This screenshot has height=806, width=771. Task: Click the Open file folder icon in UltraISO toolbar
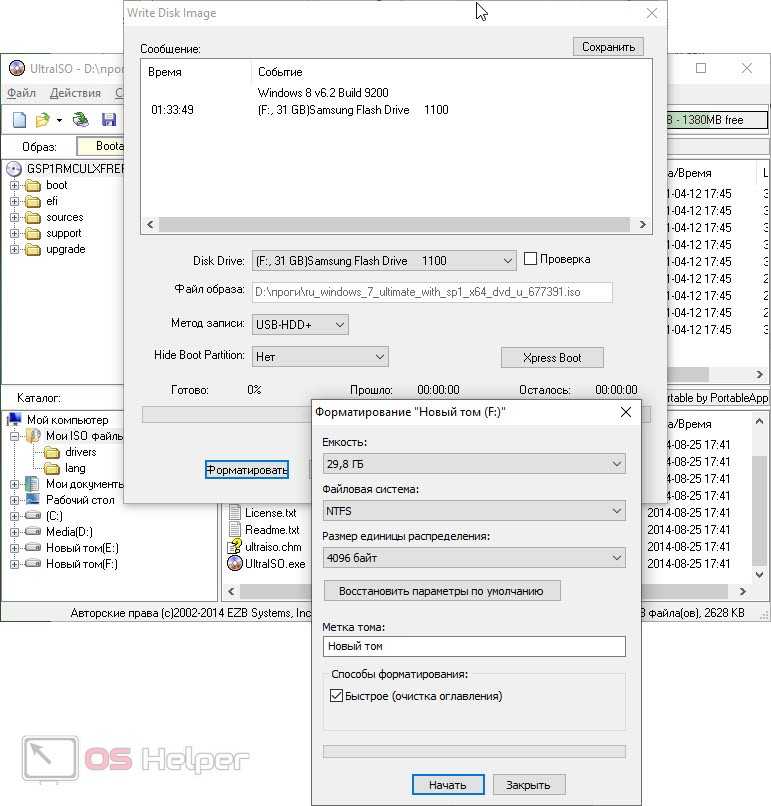click(43, 120)
